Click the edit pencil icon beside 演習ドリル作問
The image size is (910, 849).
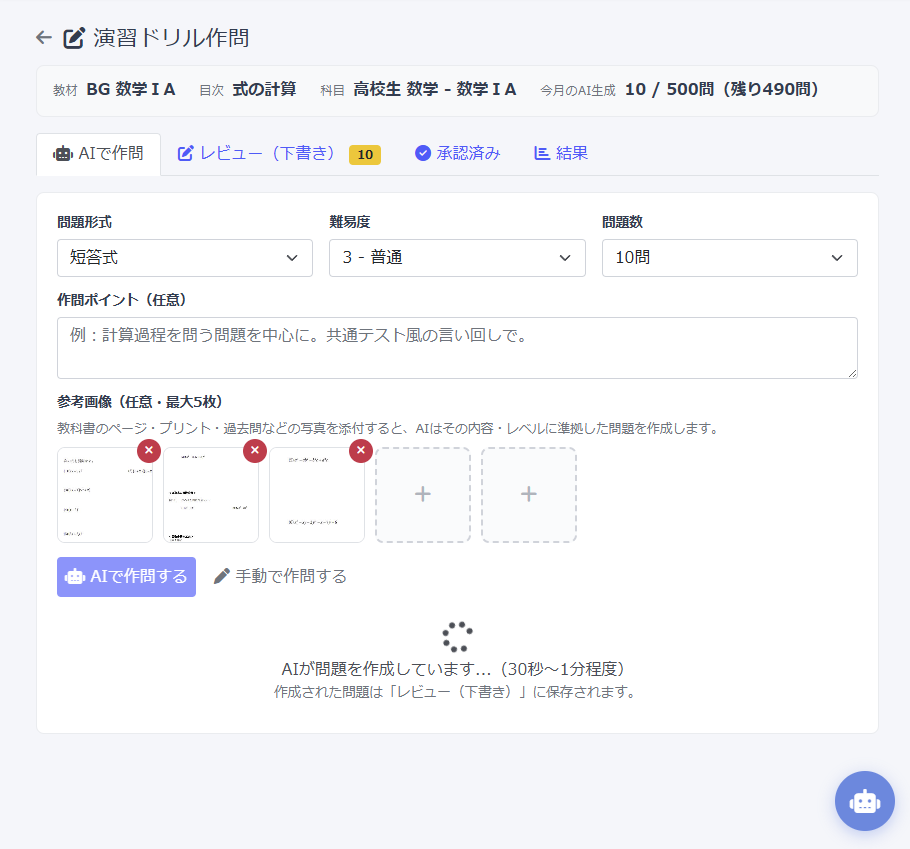click(x=74, y=38)
